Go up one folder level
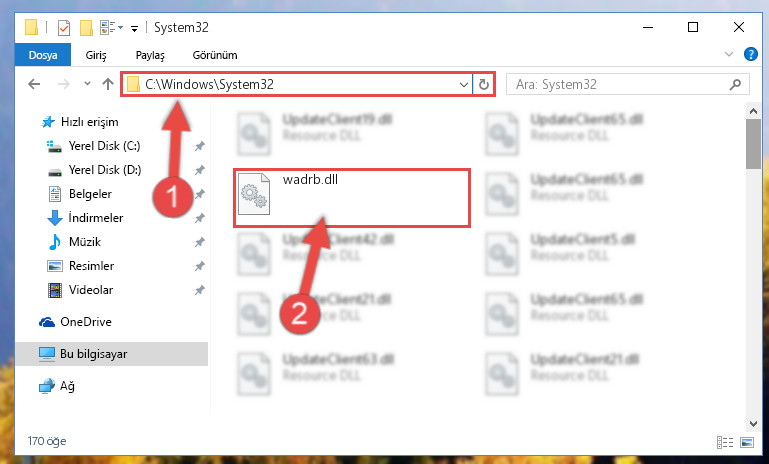The width and height of the screenshot is (769, 464). tap(108, 84)
